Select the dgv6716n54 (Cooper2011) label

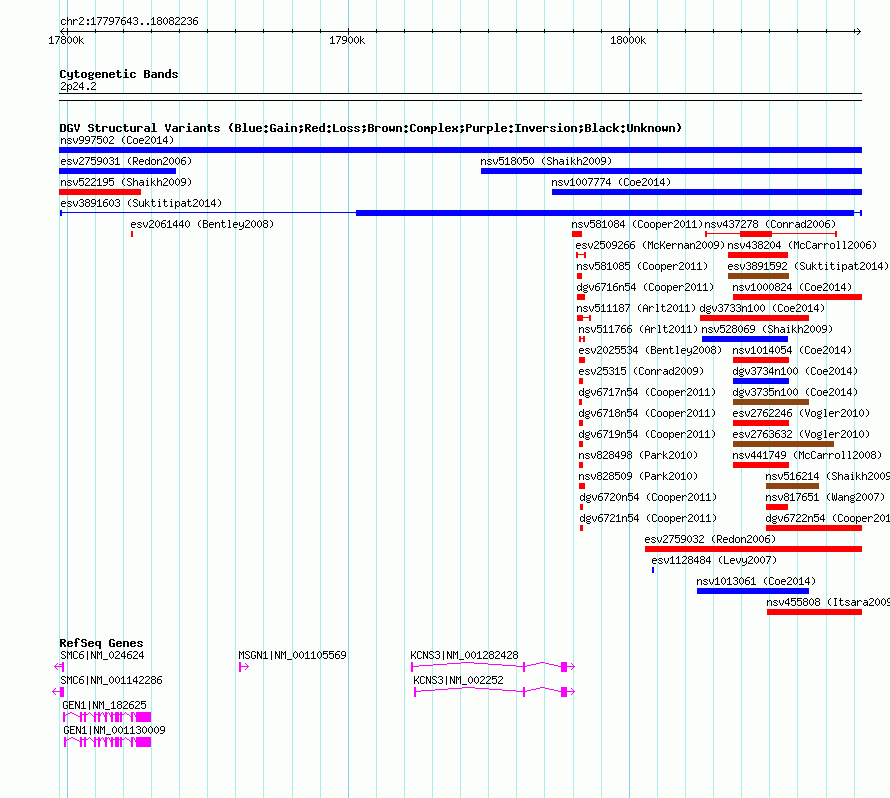645,287
